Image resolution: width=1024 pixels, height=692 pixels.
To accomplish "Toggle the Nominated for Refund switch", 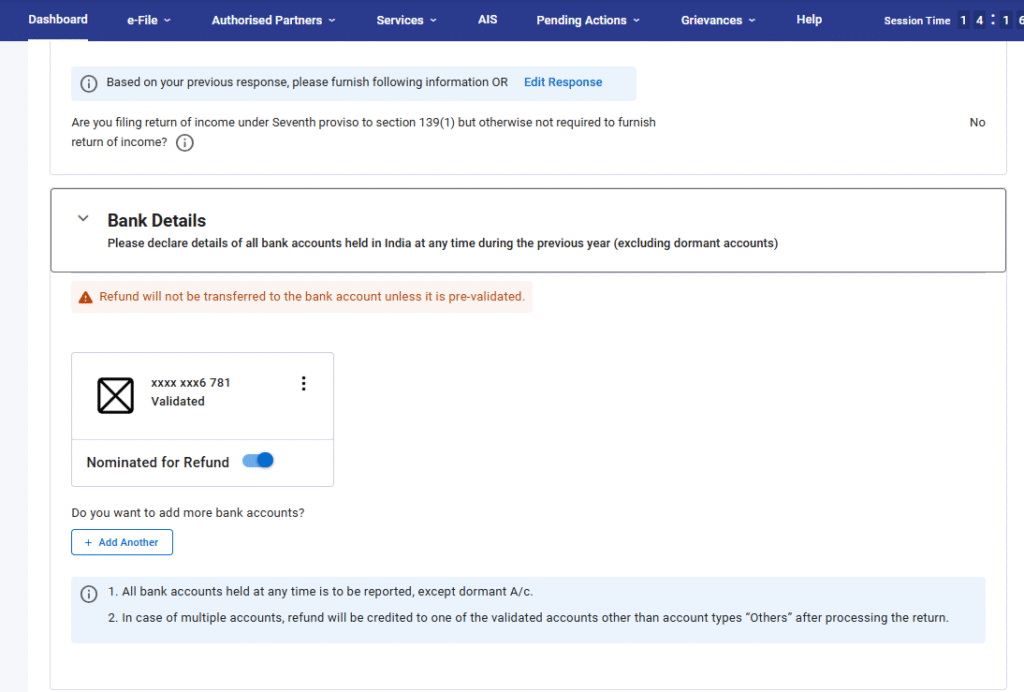I will point(258,461).
